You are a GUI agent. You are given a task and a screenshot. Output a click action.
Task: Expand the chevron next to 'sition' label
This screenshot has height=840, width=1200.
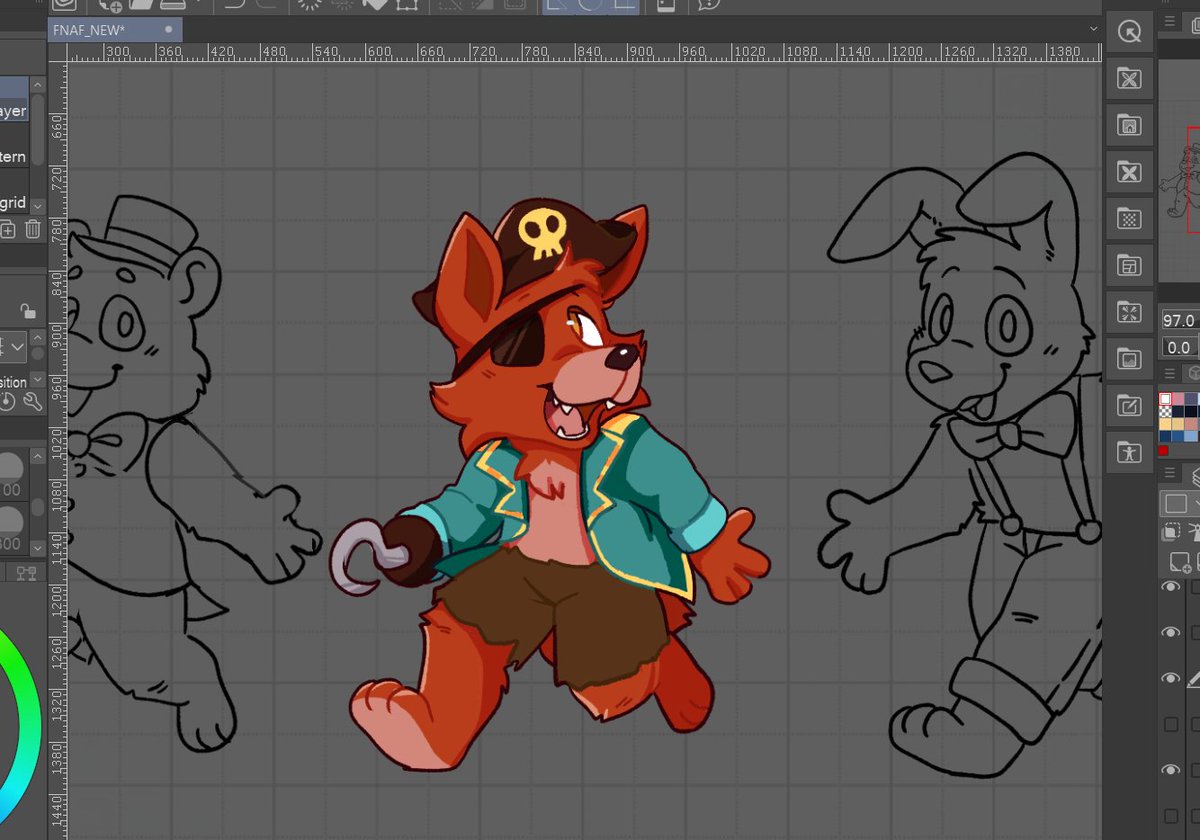click(37, 381)
